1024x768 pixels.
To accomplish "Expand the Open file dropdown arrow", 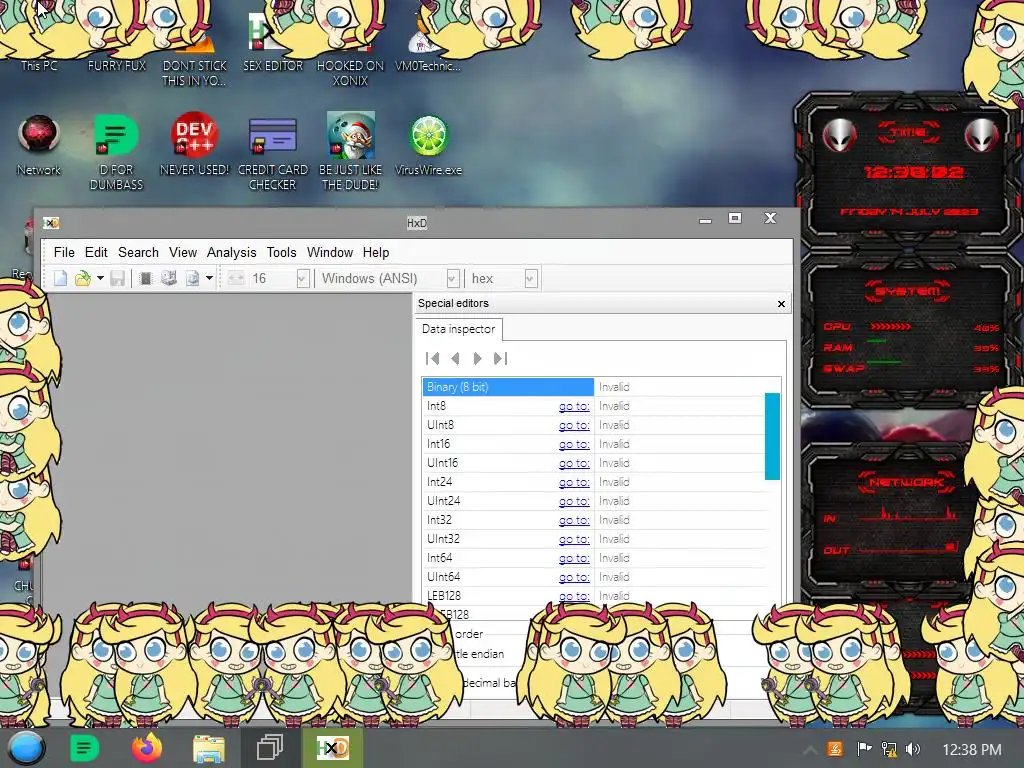I will coord(101,278).
